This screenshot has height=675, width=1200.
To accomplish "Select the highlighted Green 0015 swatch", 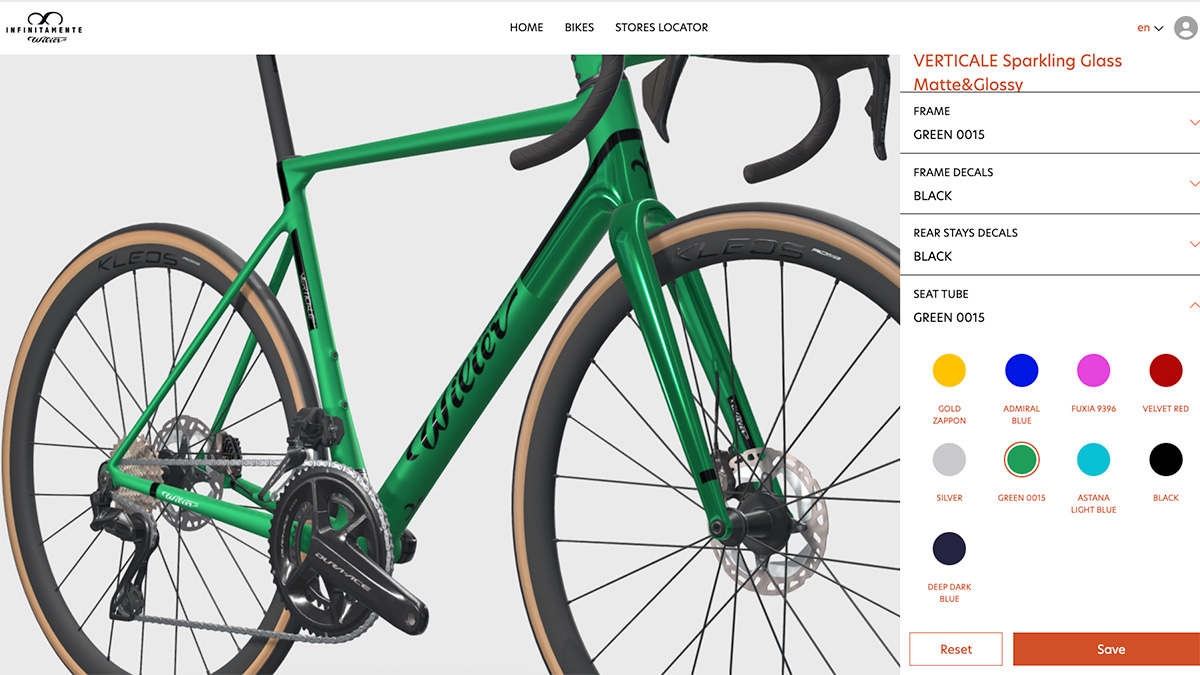I will click(1021, 459).
